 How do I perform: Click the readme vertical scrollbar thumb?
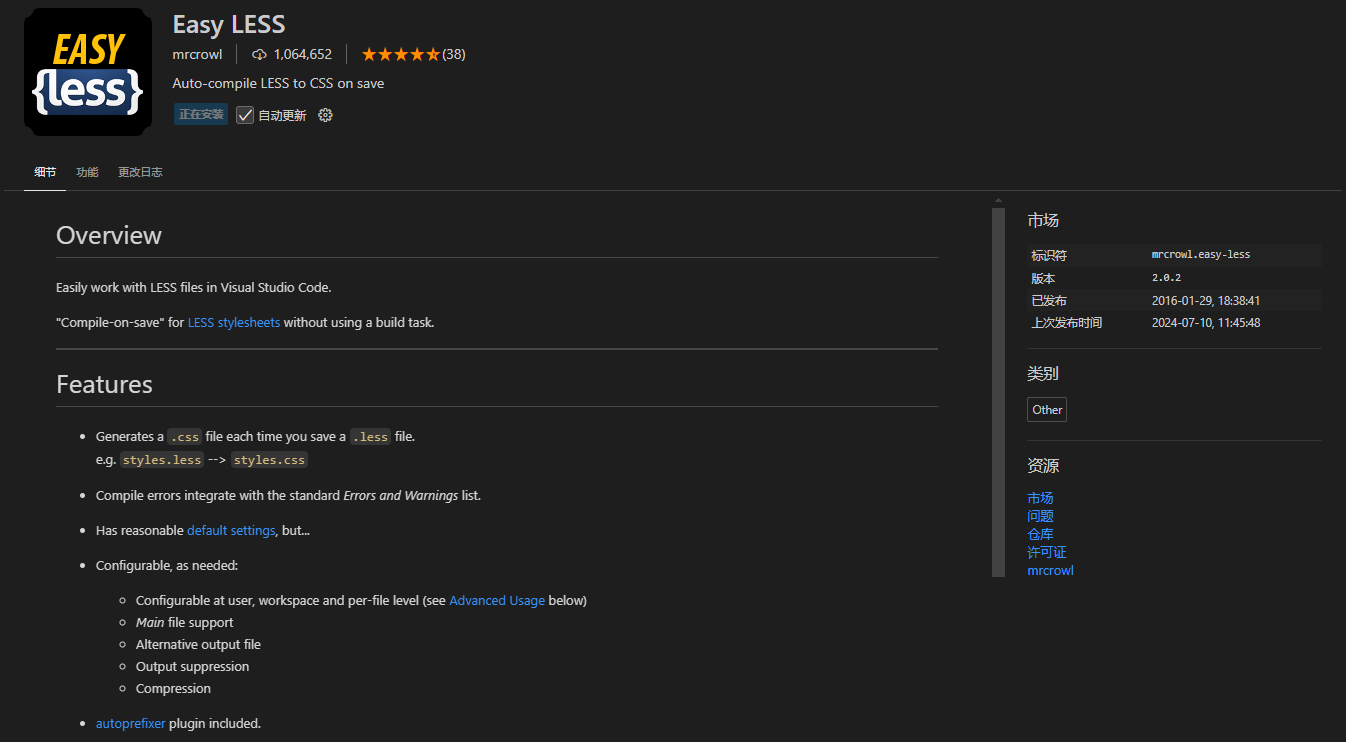coord(998,392)
